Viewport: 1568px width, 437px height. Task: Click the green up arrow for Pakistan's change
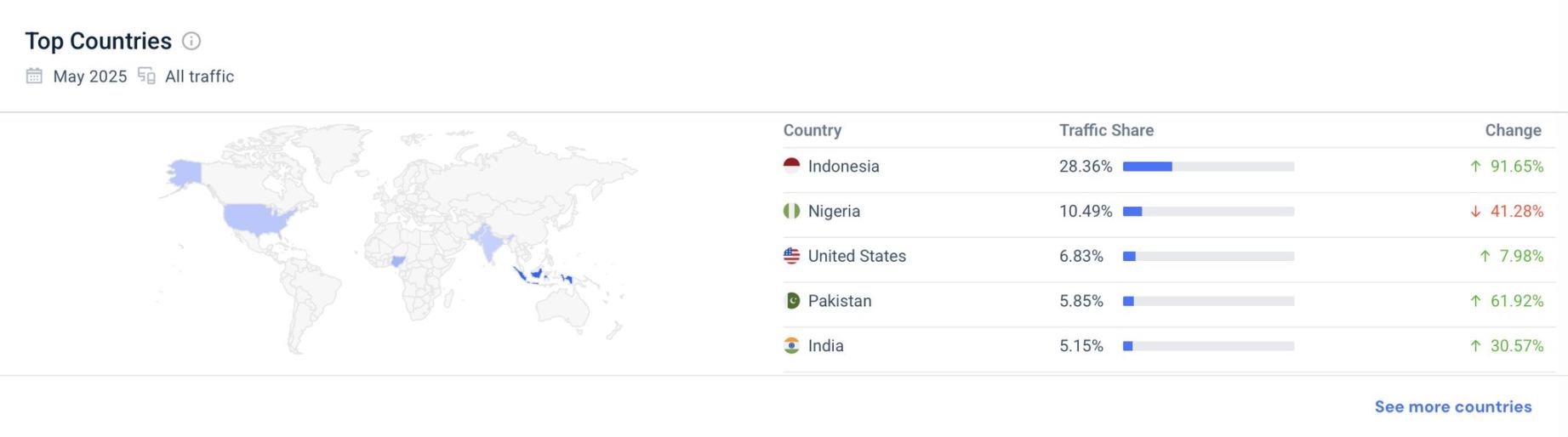1475,301
